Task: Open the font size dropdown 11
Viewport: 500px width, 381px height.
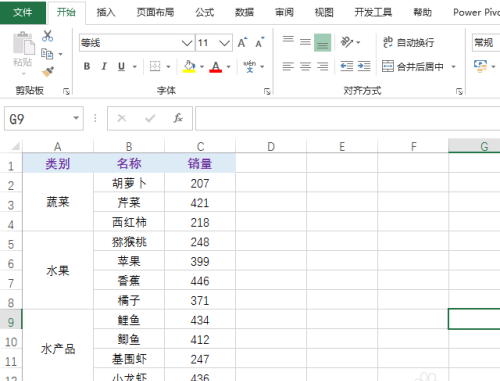Action: [224, 43]
